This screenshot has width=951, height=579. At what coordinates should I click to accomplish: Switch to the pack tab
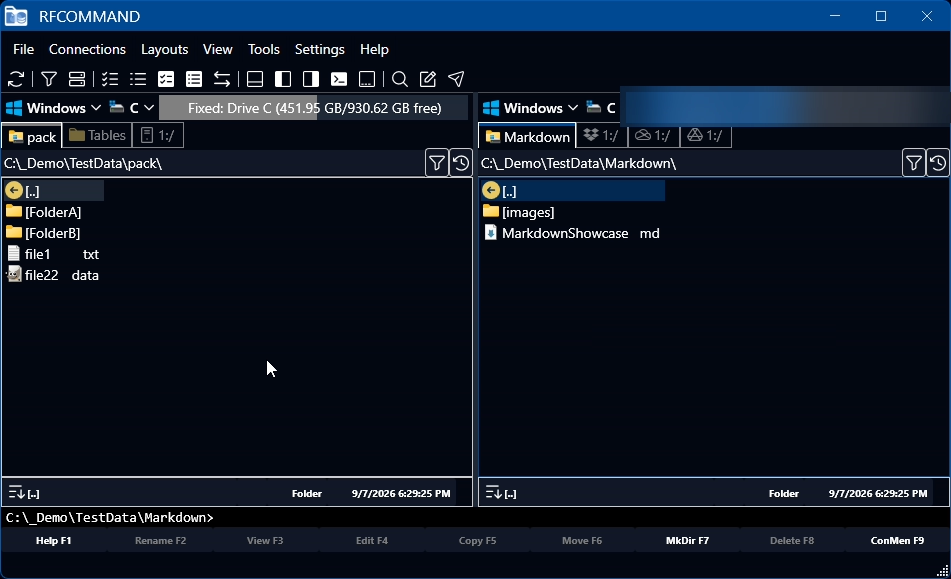32,137
